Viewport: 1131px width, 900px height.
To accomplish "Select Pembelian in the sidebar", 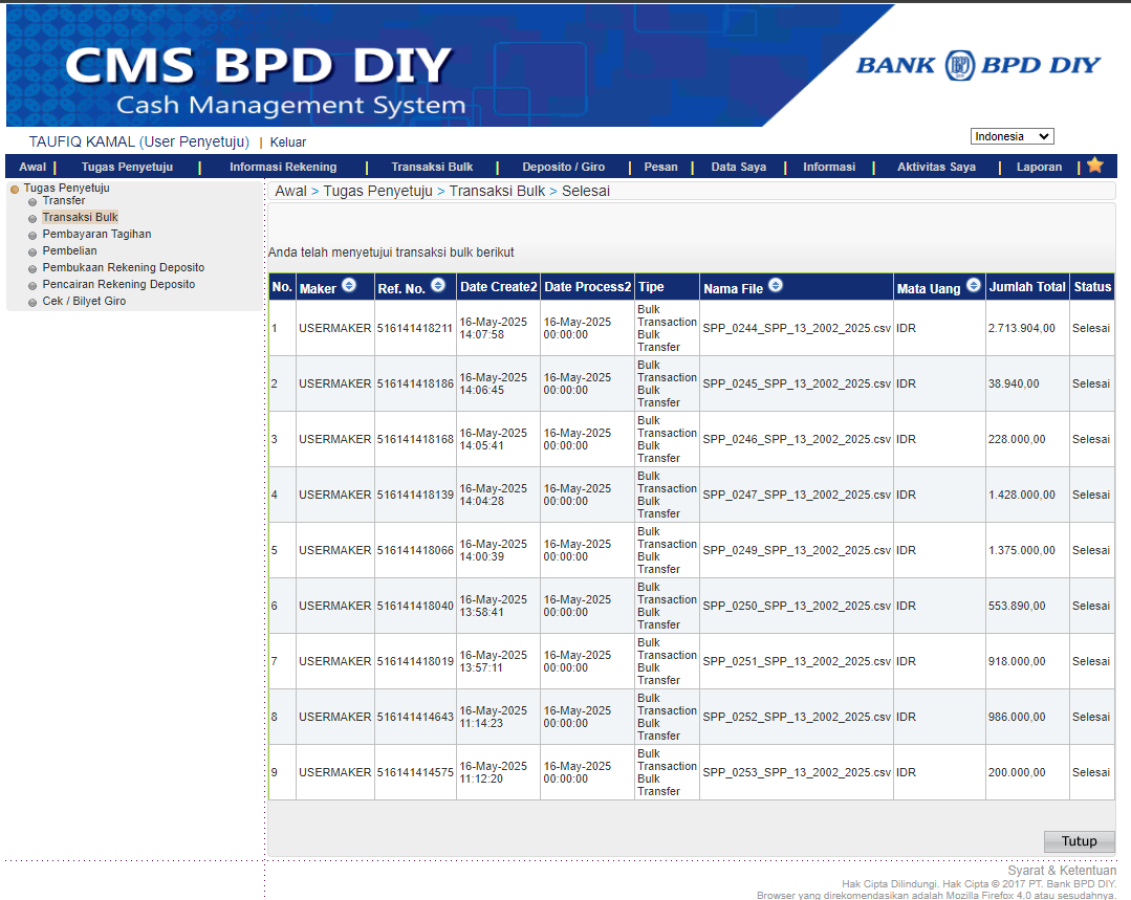I will 69,250.
